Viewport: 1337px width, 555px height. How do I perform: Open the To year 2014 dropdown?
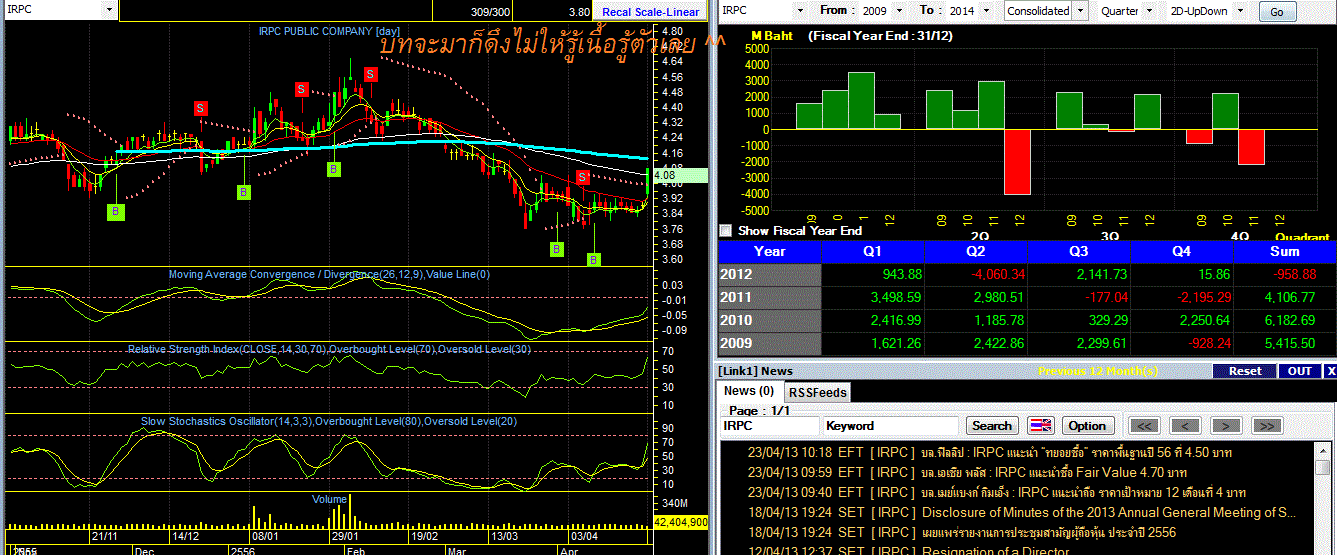[x=987, y=10]
